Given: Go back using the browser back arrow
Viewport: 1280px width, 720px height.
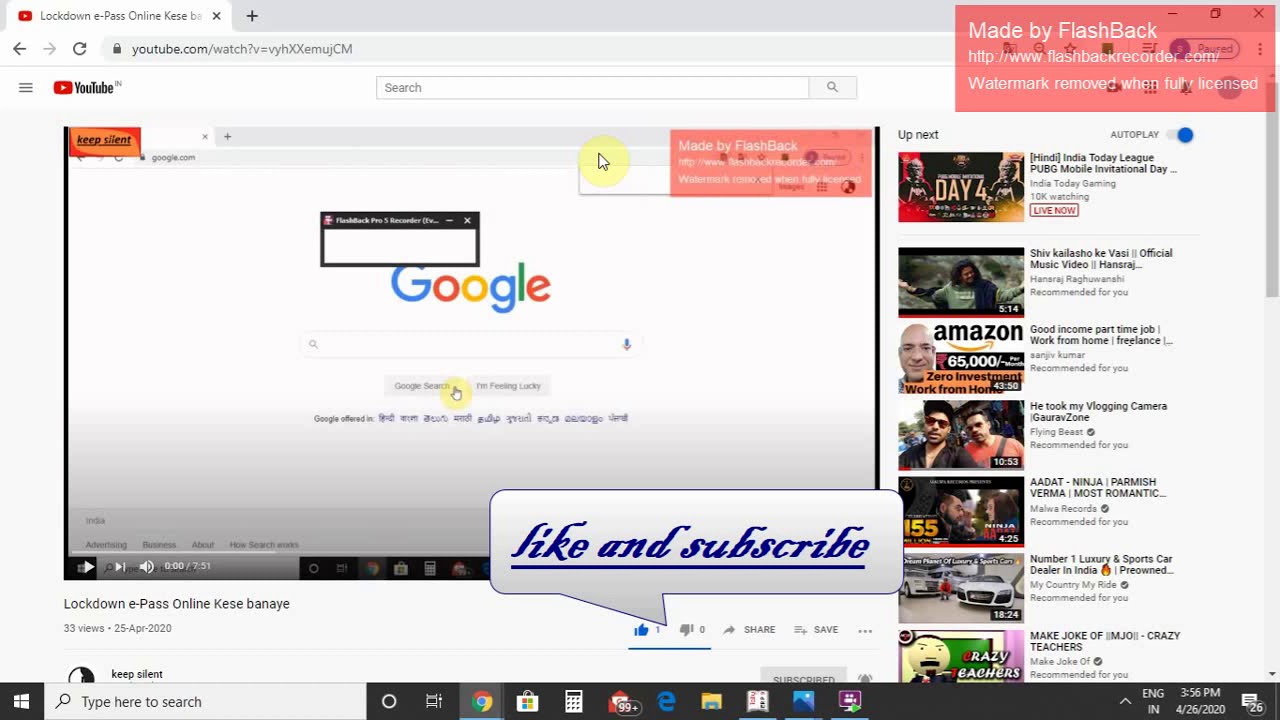Looking at the screenshot, I should click(20, 49).
